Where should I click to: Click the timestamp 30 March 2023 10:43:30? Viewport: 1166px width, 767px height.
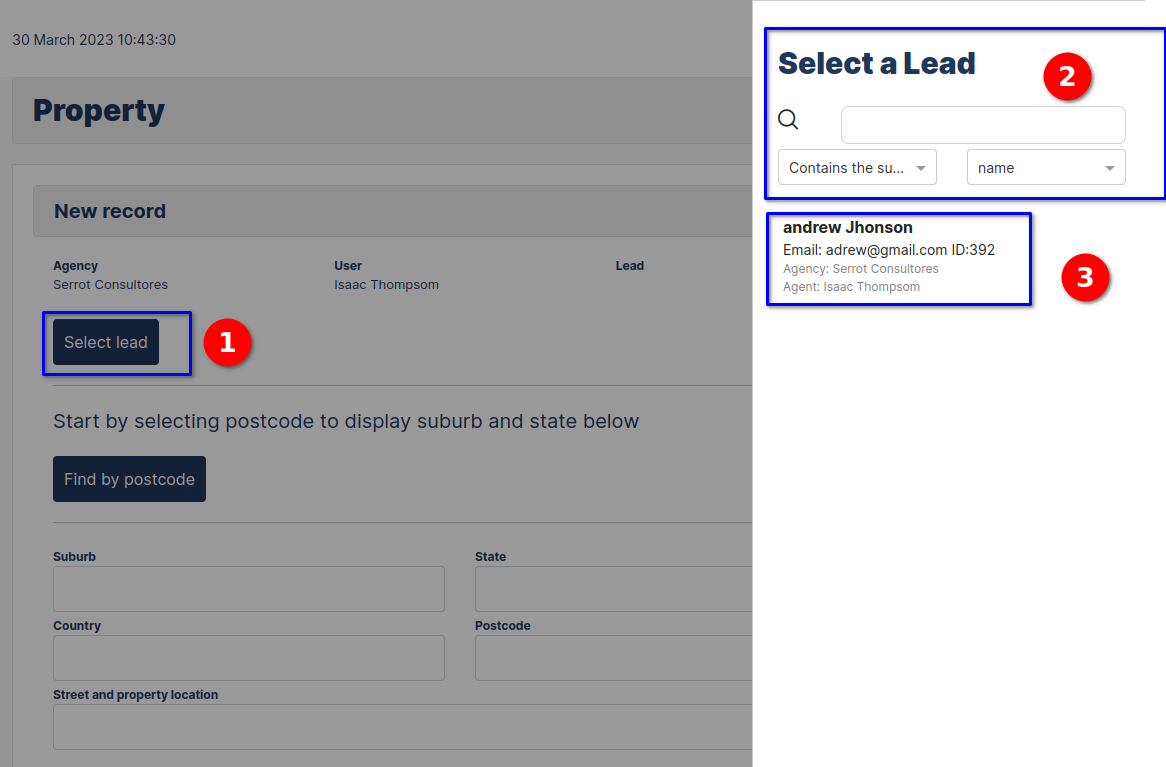(x=94, y=40)
